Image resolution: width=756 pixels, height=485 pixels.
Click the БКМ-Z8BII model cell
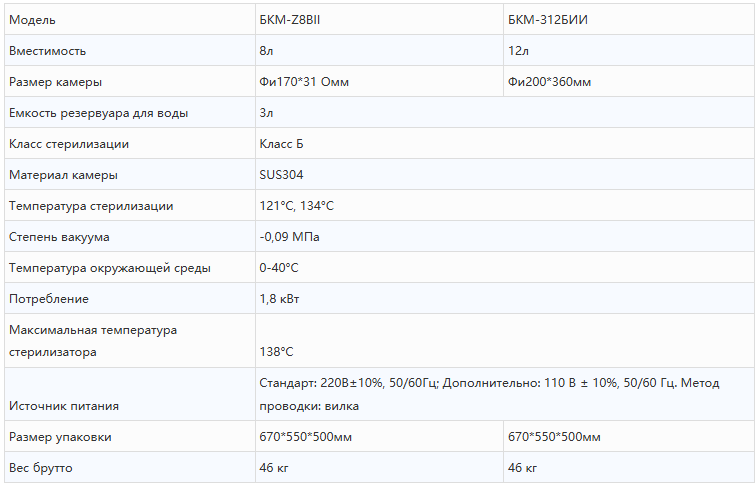coord(379,19)
